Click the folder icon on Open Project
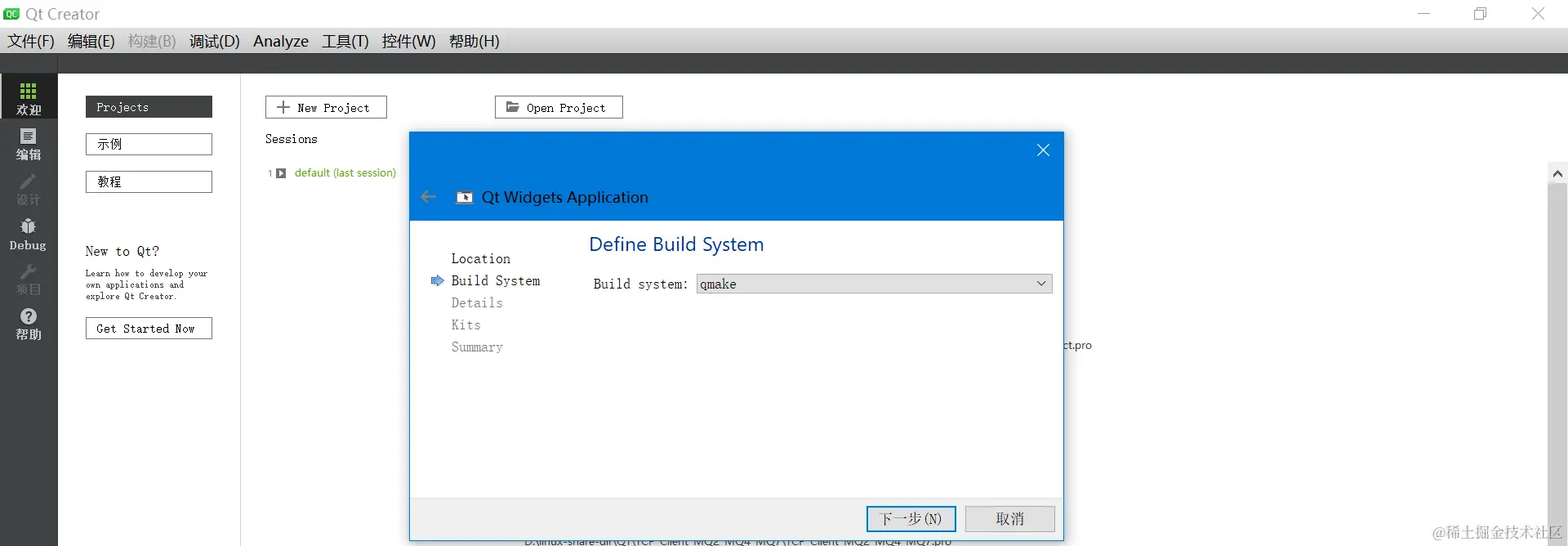 pyautogui.click(x=512, y=107)
